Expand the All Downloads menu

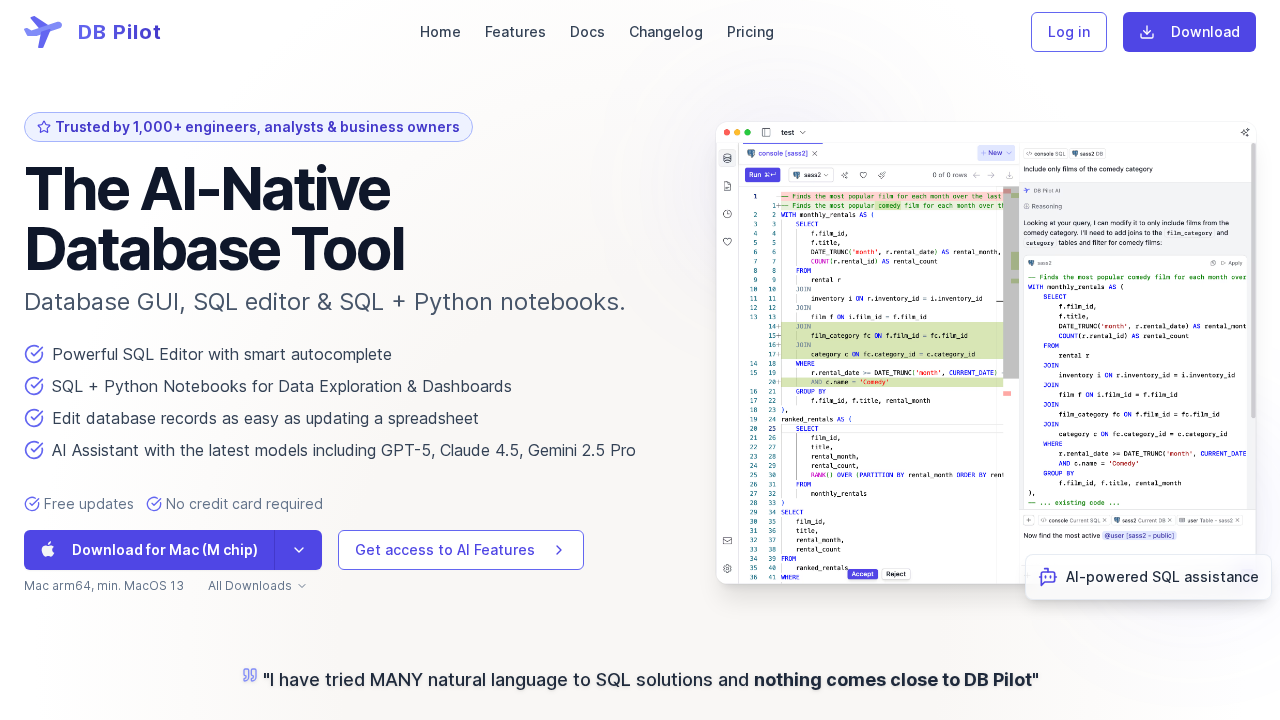257,586
